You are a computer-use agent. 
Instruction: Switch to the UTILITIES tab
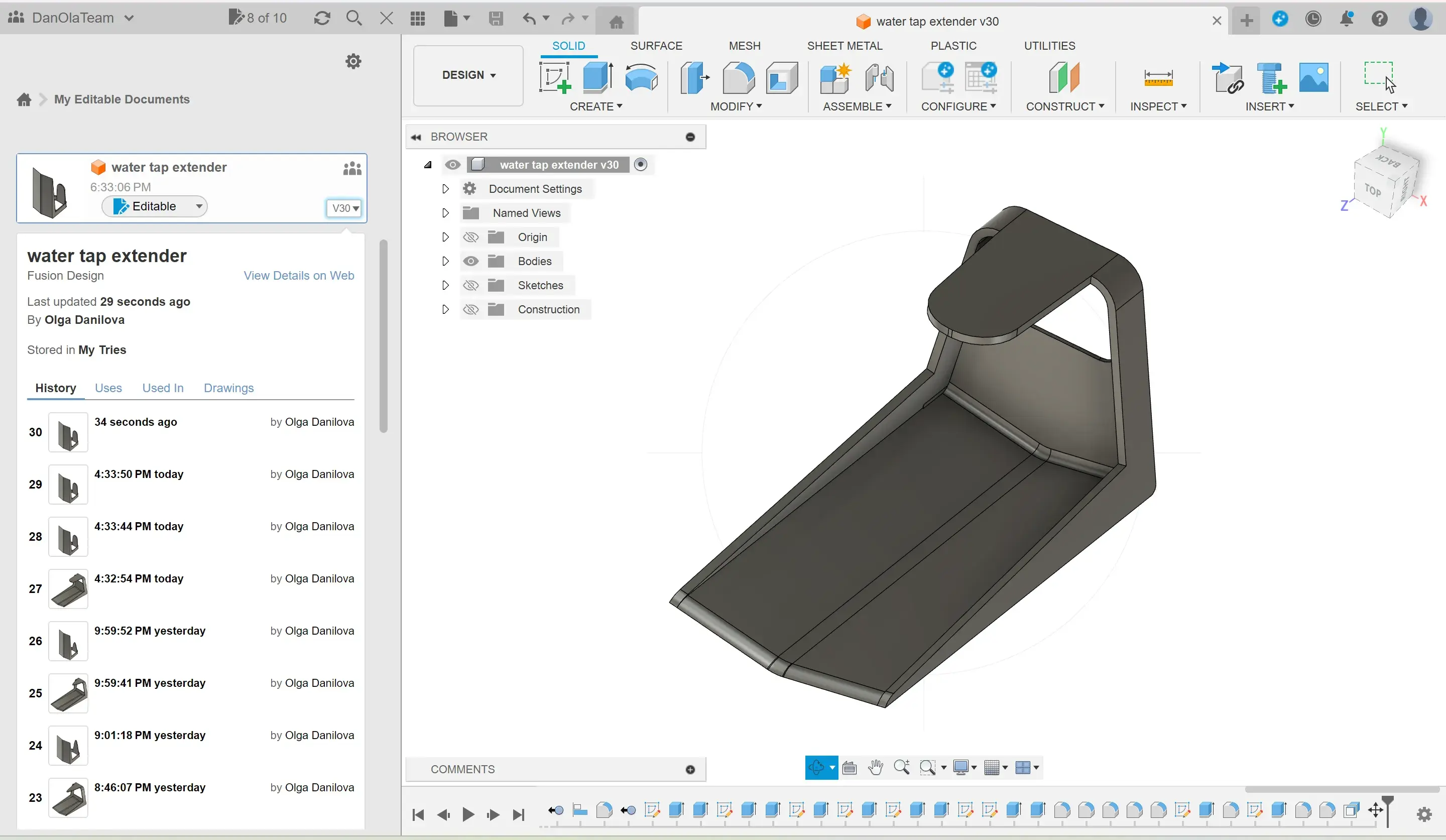pos(1049,45)
